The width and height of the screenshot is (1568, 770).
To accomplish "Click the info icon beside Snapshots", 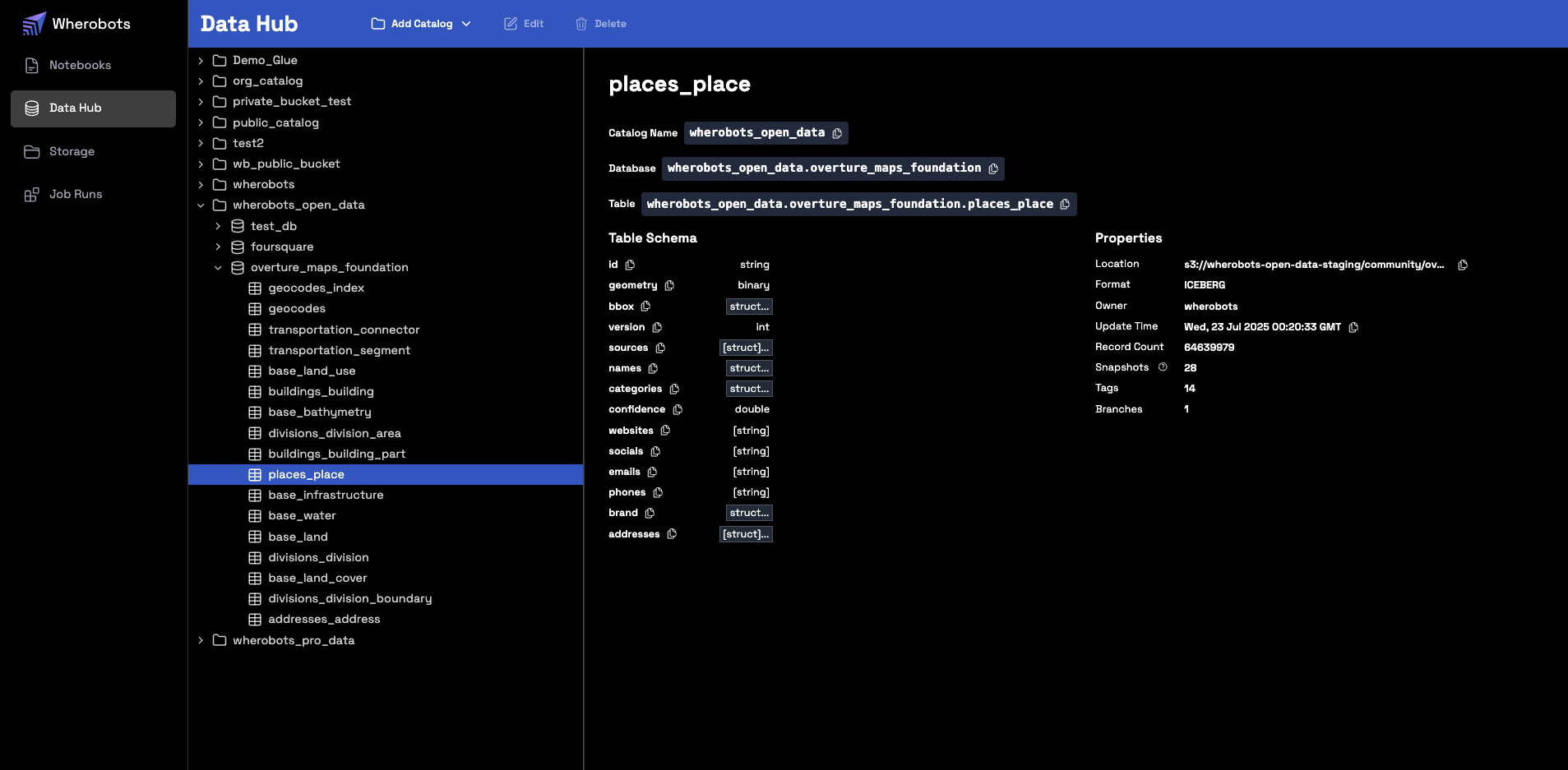I will pos(1161,367).
